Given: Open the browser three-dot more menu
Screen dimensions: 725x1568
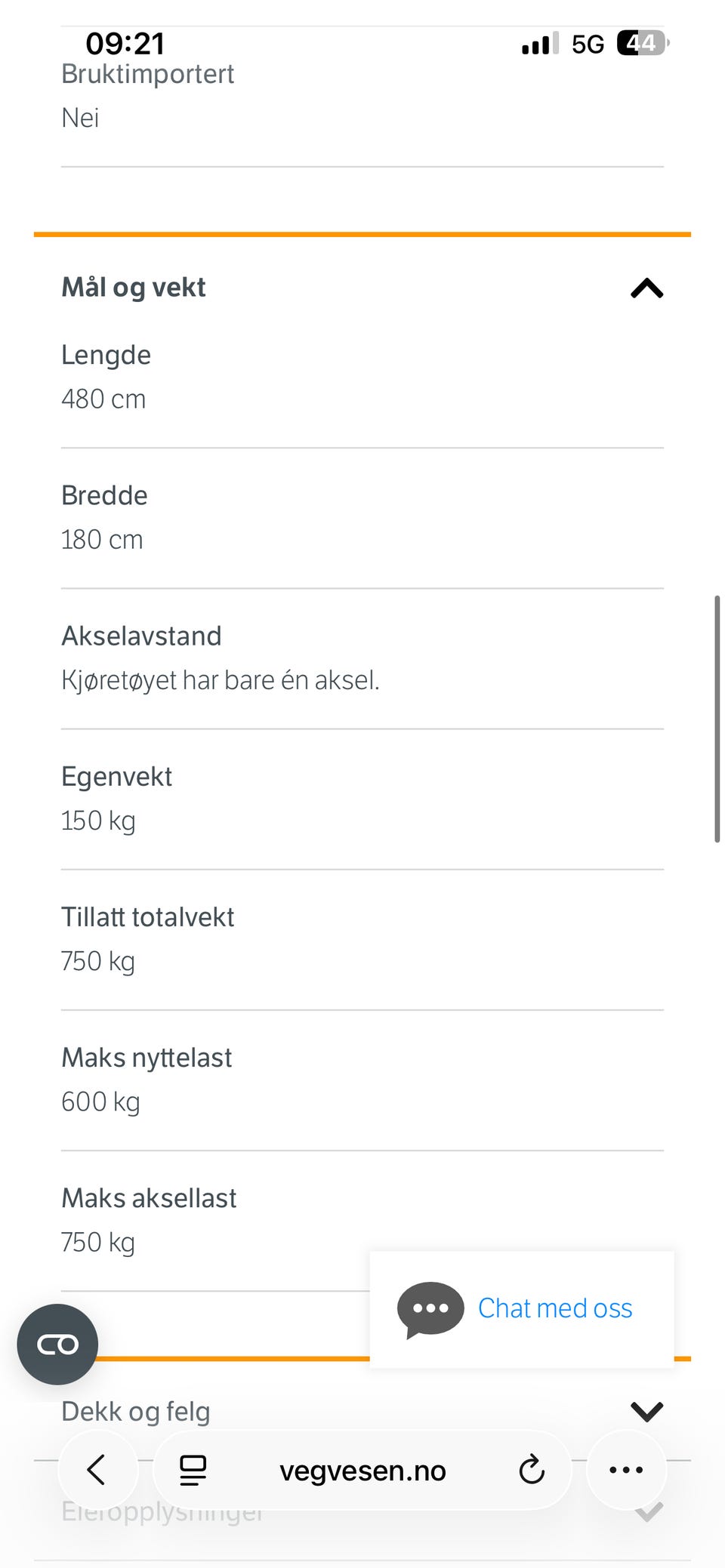Looking at the screenshot, I should (x=626, y=1470).
